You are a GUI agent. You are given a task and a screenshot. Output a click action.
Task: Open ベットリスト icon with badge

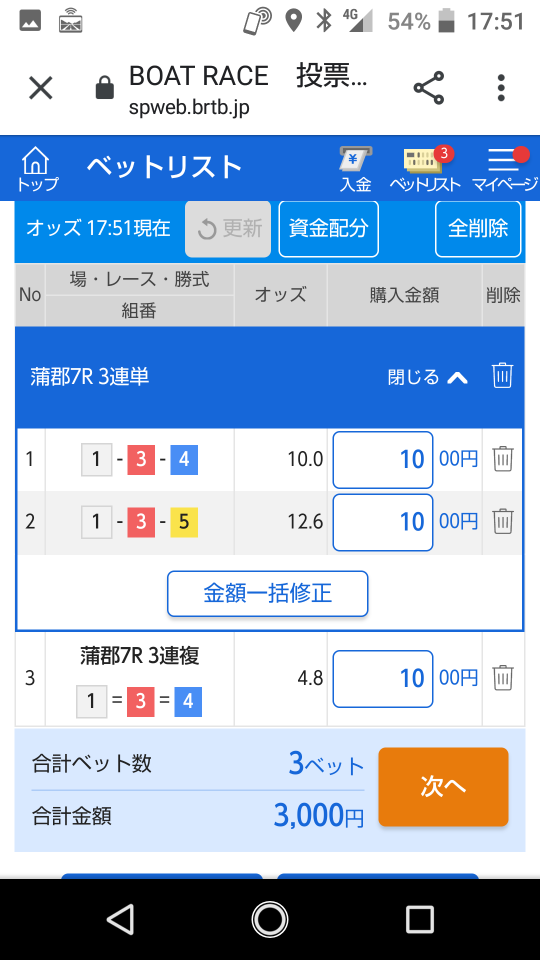425,169
